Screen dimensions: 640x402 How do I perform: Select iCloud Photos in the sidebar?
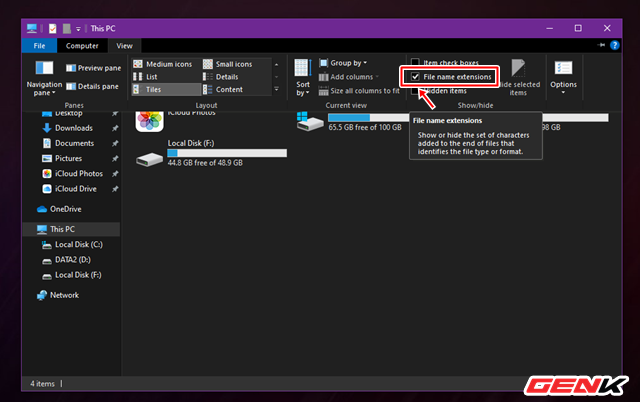[79, 173]
